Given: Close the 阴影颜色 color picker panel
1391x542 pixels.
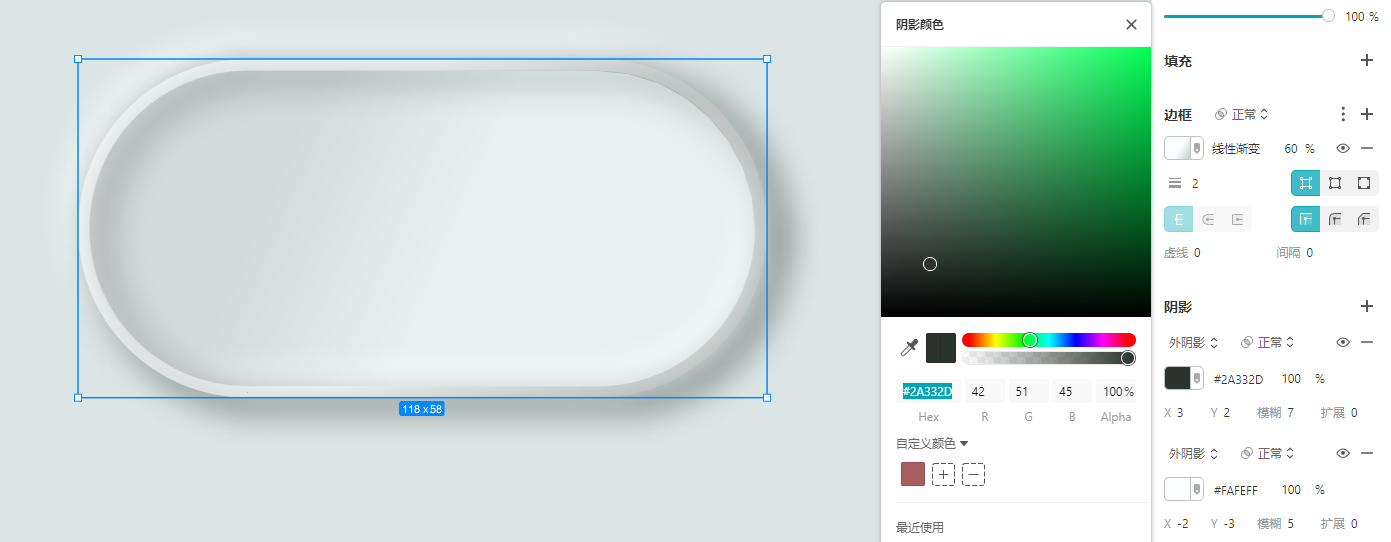Looking at the screenshot, I should tap(1131, 25).
